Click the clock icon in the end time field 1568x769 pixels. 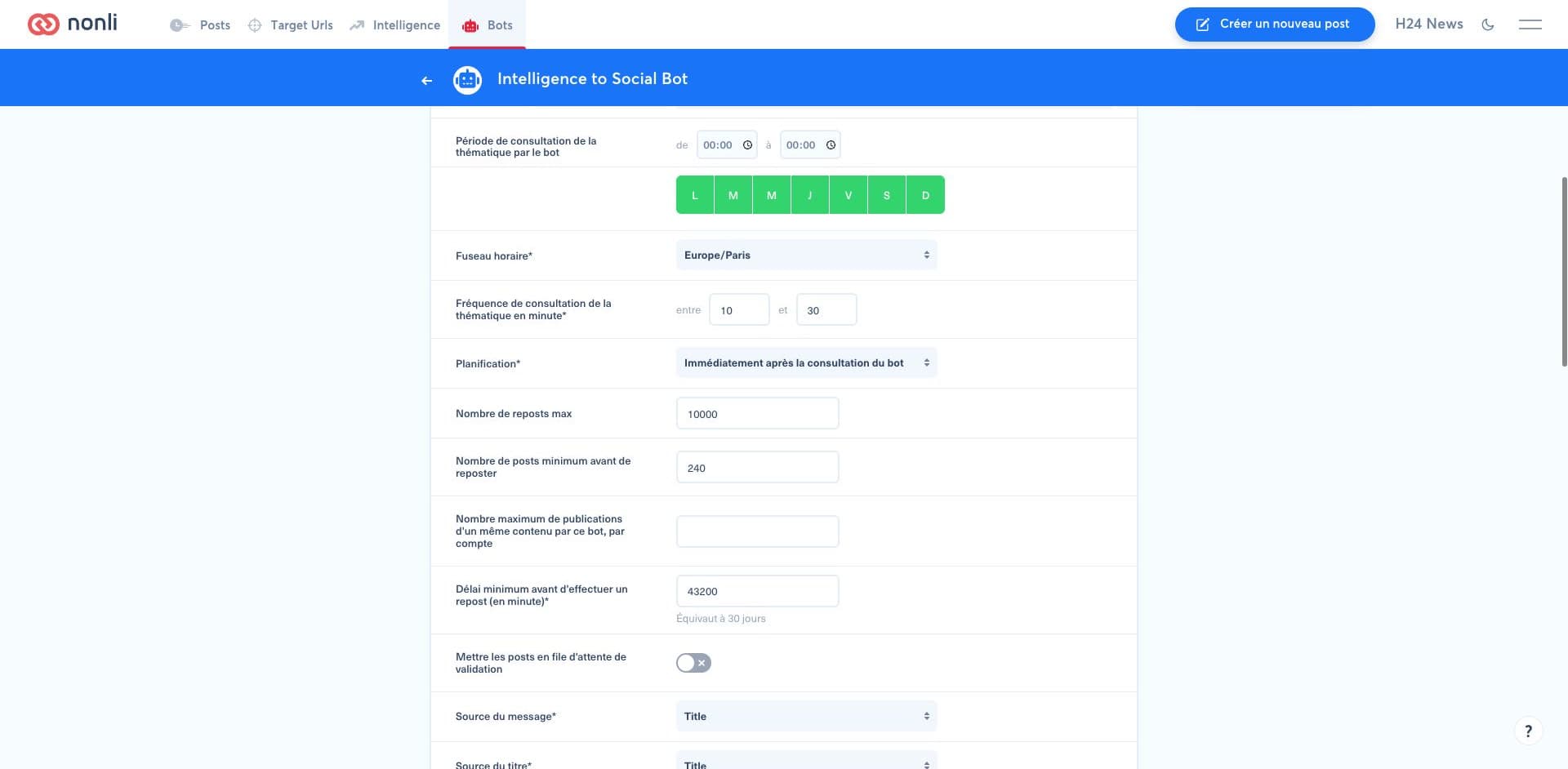(x=831, y=144)
